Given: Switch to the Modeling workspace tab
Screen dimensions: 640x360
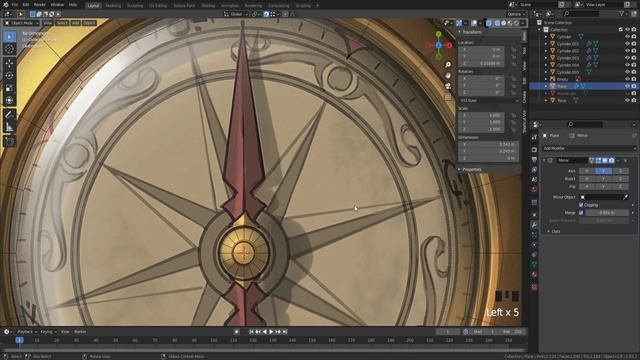Looking at the screenshot, I should click(113, 6).
